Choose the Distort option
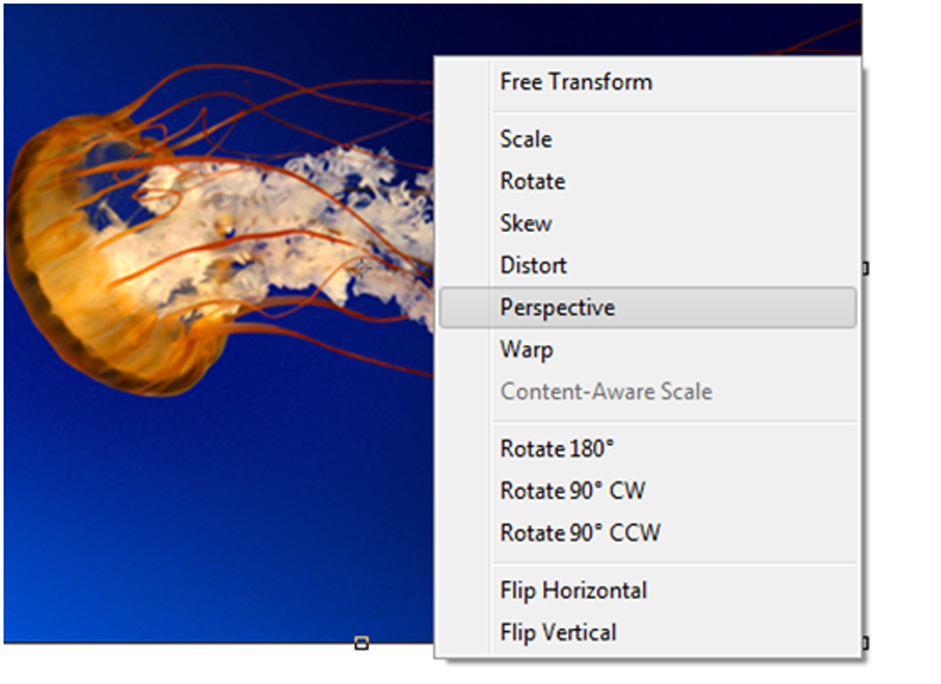941x684 pixels. coord(648,265)
